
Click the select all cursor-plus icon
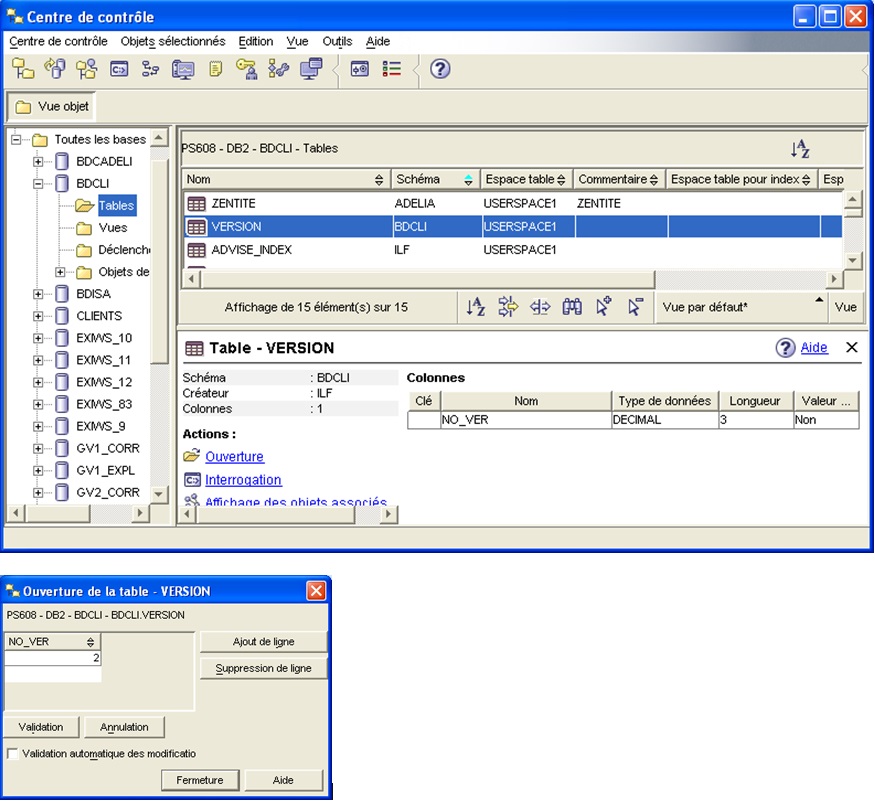coord(604,307)
